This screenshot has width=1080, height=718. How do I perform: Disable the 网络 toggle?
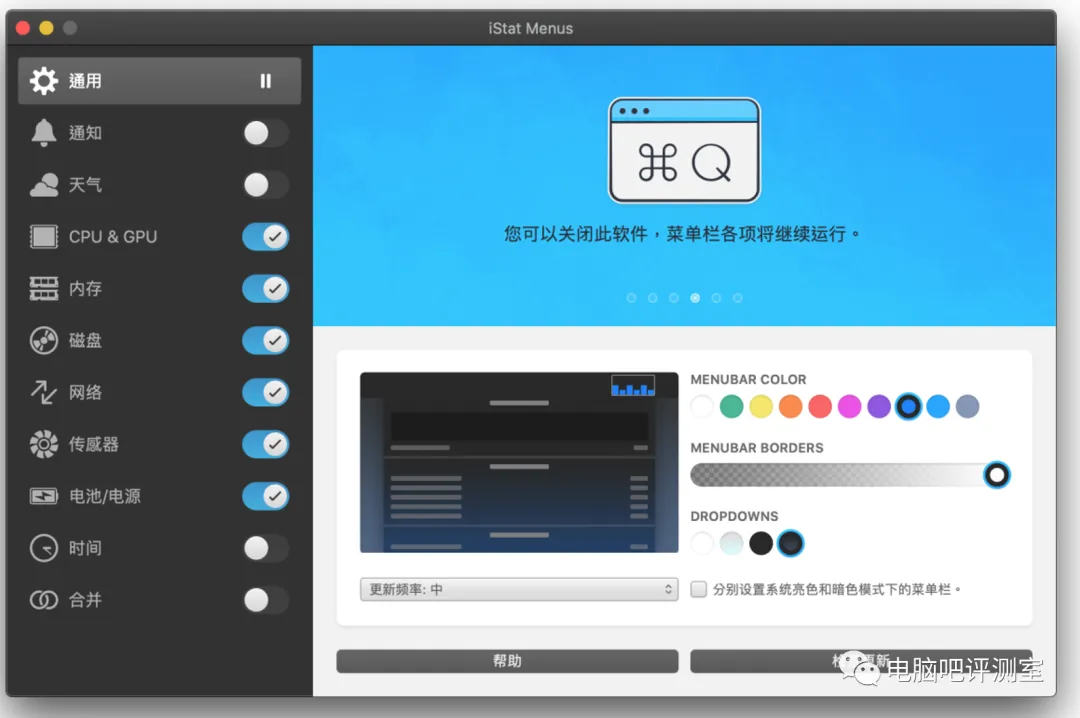[x=265, y=392]
